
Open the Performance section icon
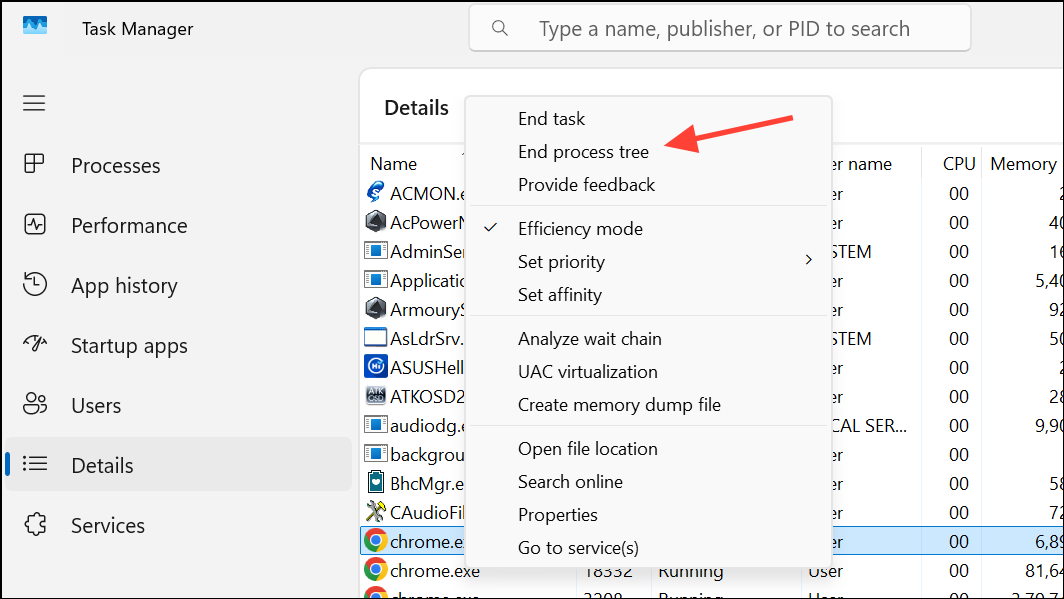35,225
